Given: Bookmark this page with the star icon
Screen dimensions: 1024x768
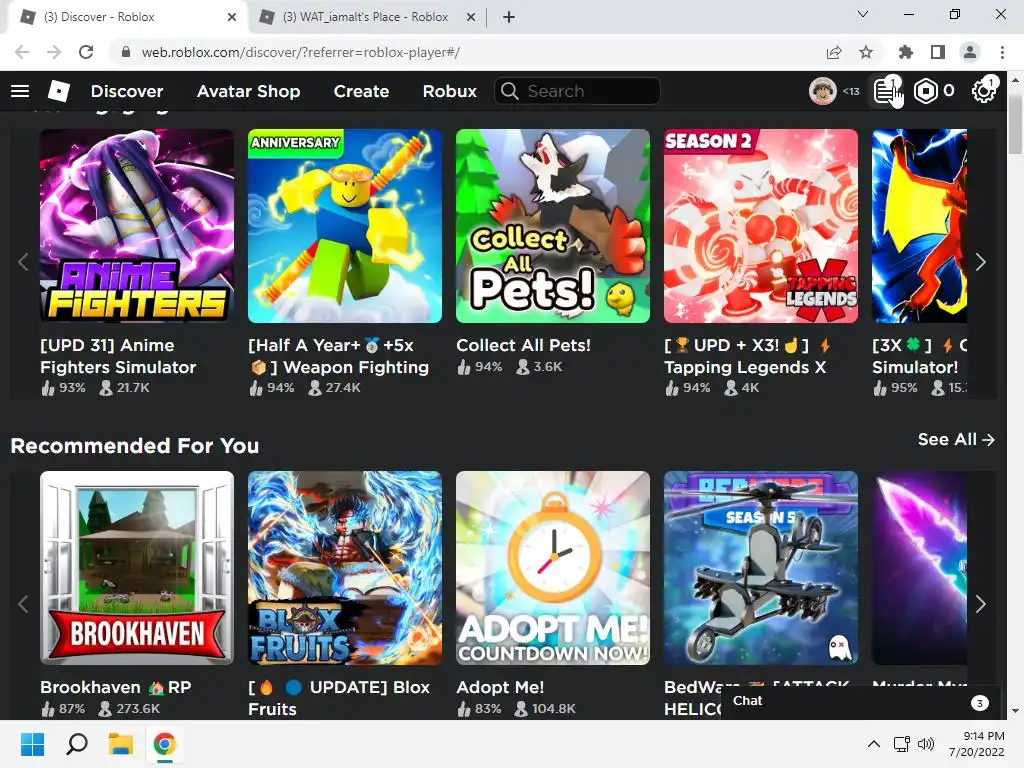Looking at the screenshot, I should pos(866,52).
